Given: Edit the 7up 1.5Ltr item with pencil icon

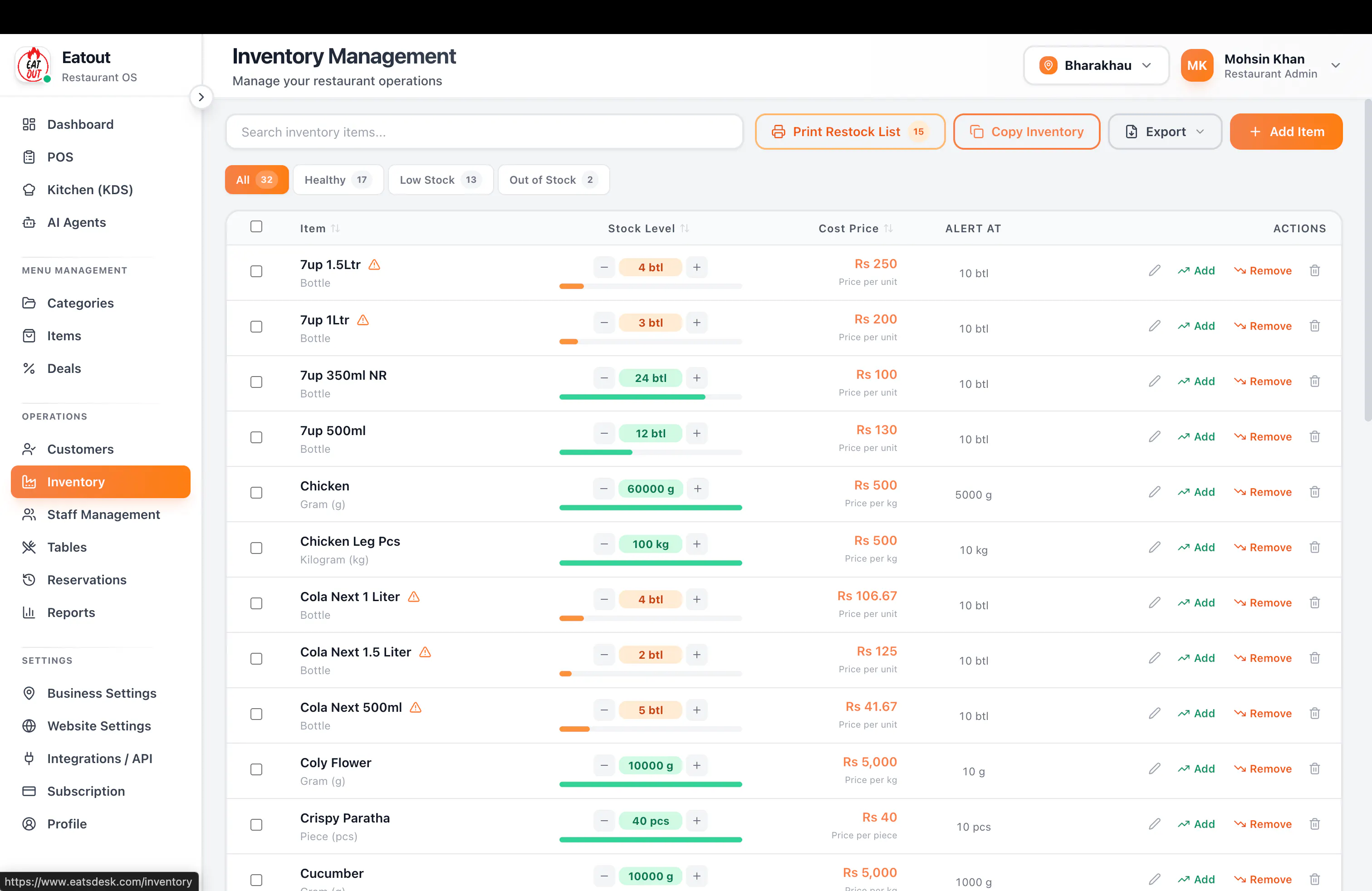Looking at the screenshot, I should [1154, 270].
